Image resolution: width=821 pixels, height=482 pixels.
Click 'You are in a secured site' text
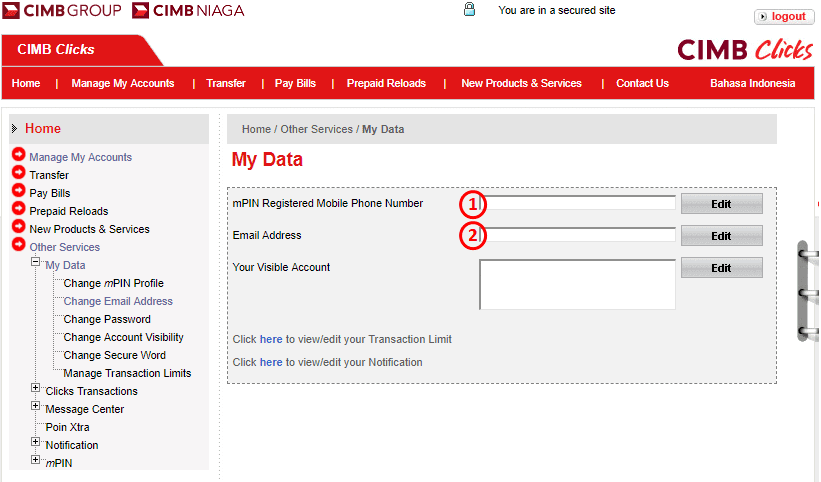click(557, 10)
